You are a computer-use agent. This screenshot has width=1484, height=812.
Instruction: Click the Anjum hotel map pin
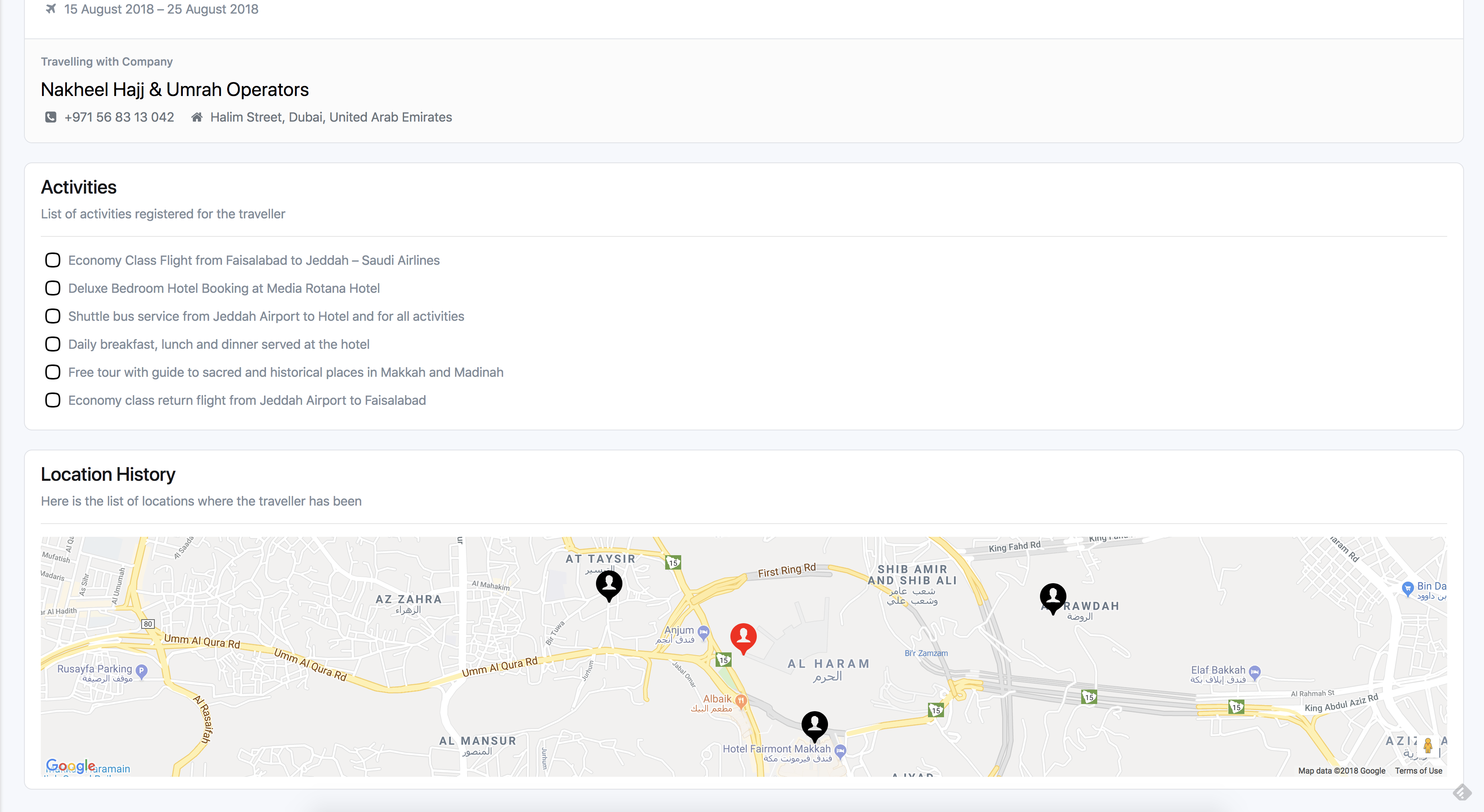[x=704, y=631]
